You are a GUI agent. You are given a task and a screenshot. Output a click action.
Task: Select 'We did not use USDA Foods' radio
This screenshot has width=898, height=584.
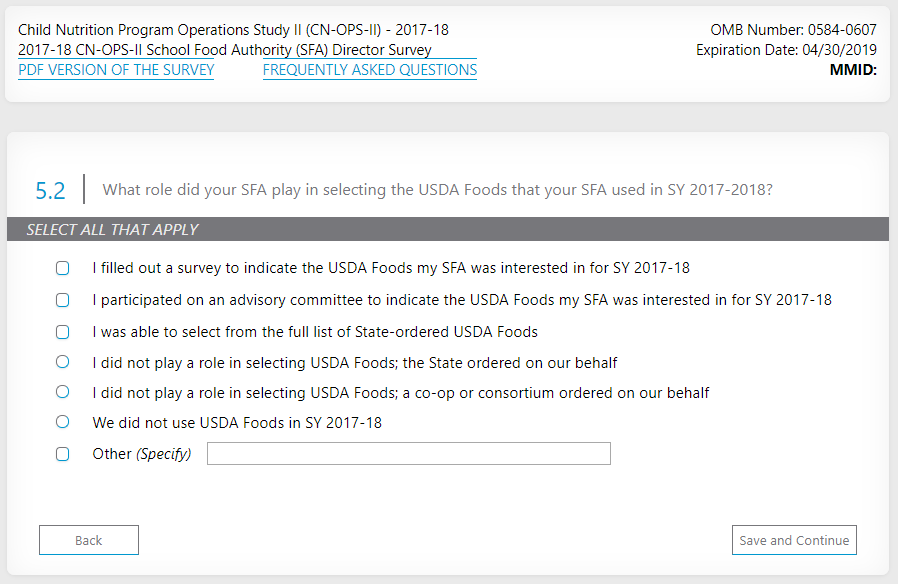click(63, 422)
